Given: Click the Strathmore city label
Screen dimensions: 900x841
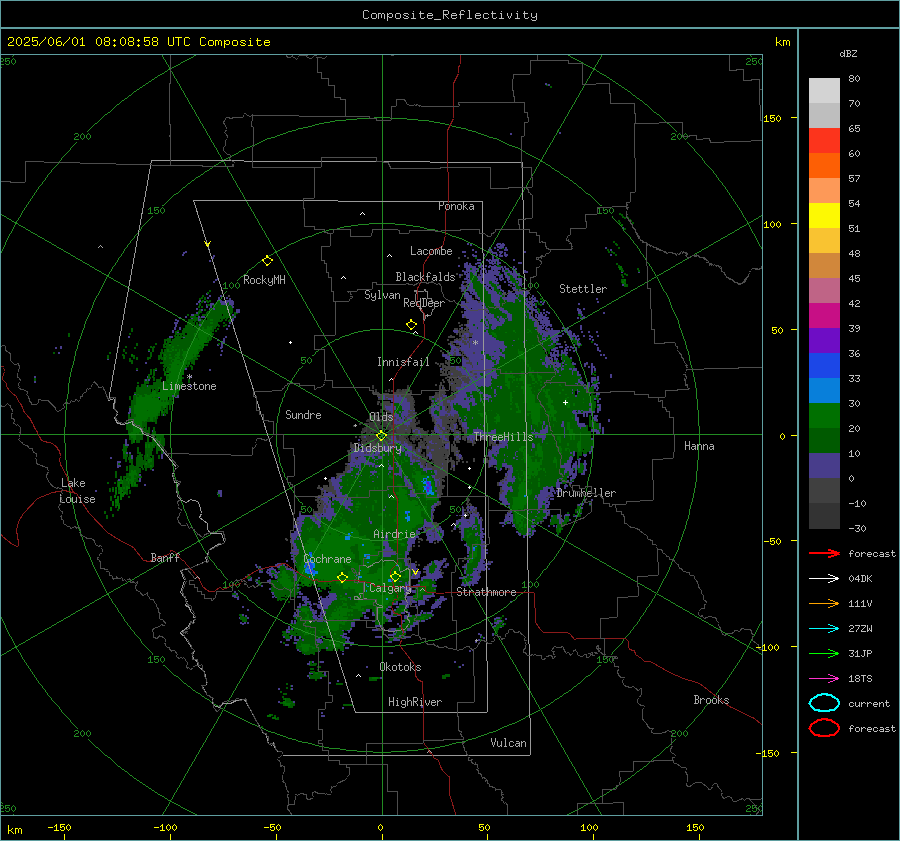Looking at the screenshot, I should (x=486, y=592).
